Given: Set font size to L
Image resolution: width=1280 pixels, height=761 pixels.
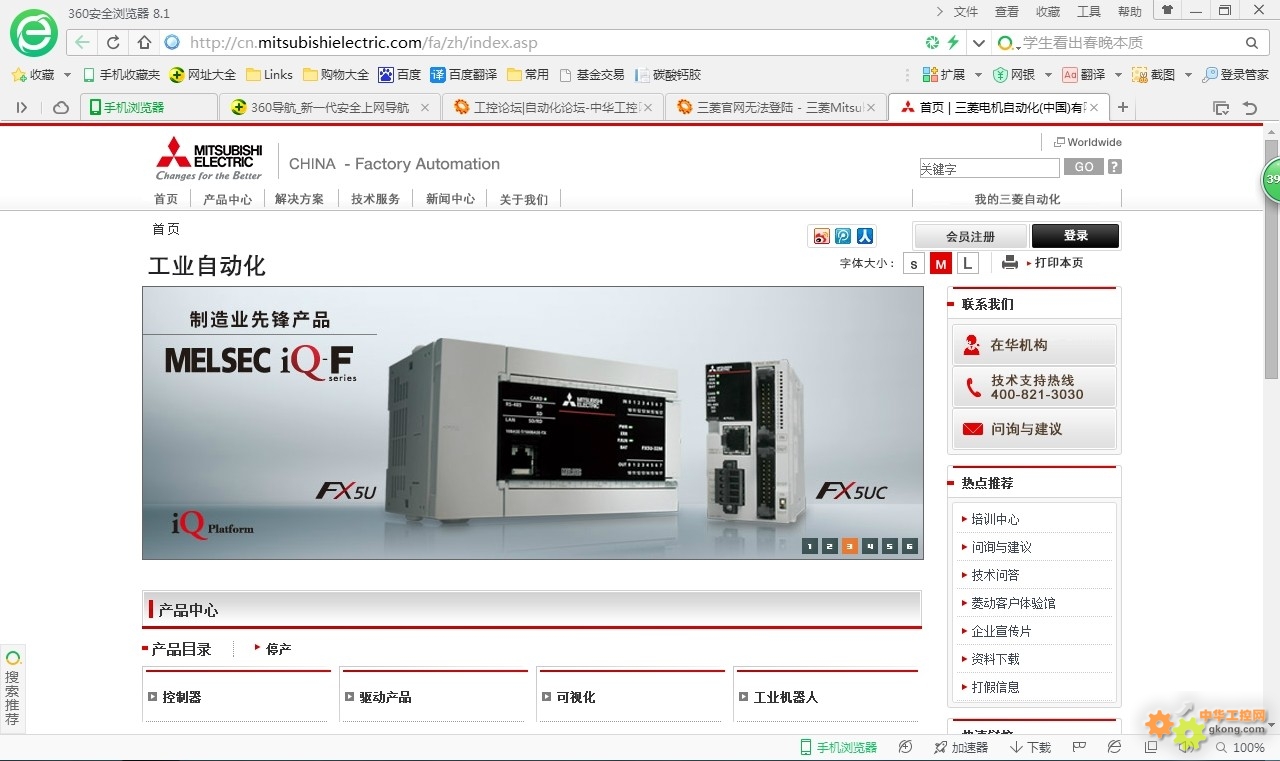Looking at the screenshot, I should (x=967, y=263).
